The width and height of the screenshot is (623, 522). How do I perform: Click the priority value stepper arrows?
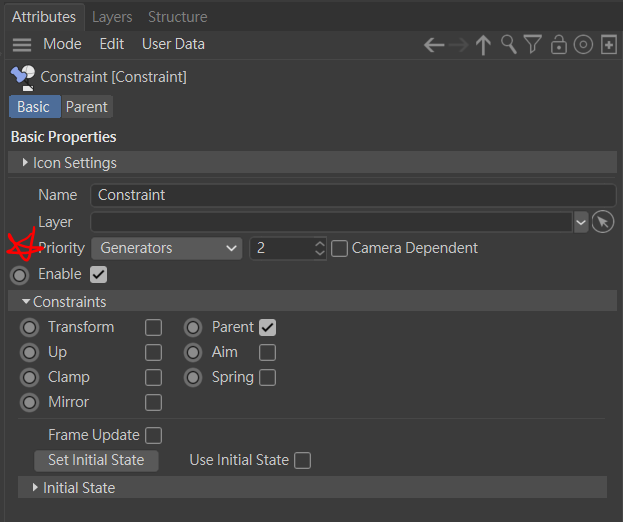pos(320,248)
